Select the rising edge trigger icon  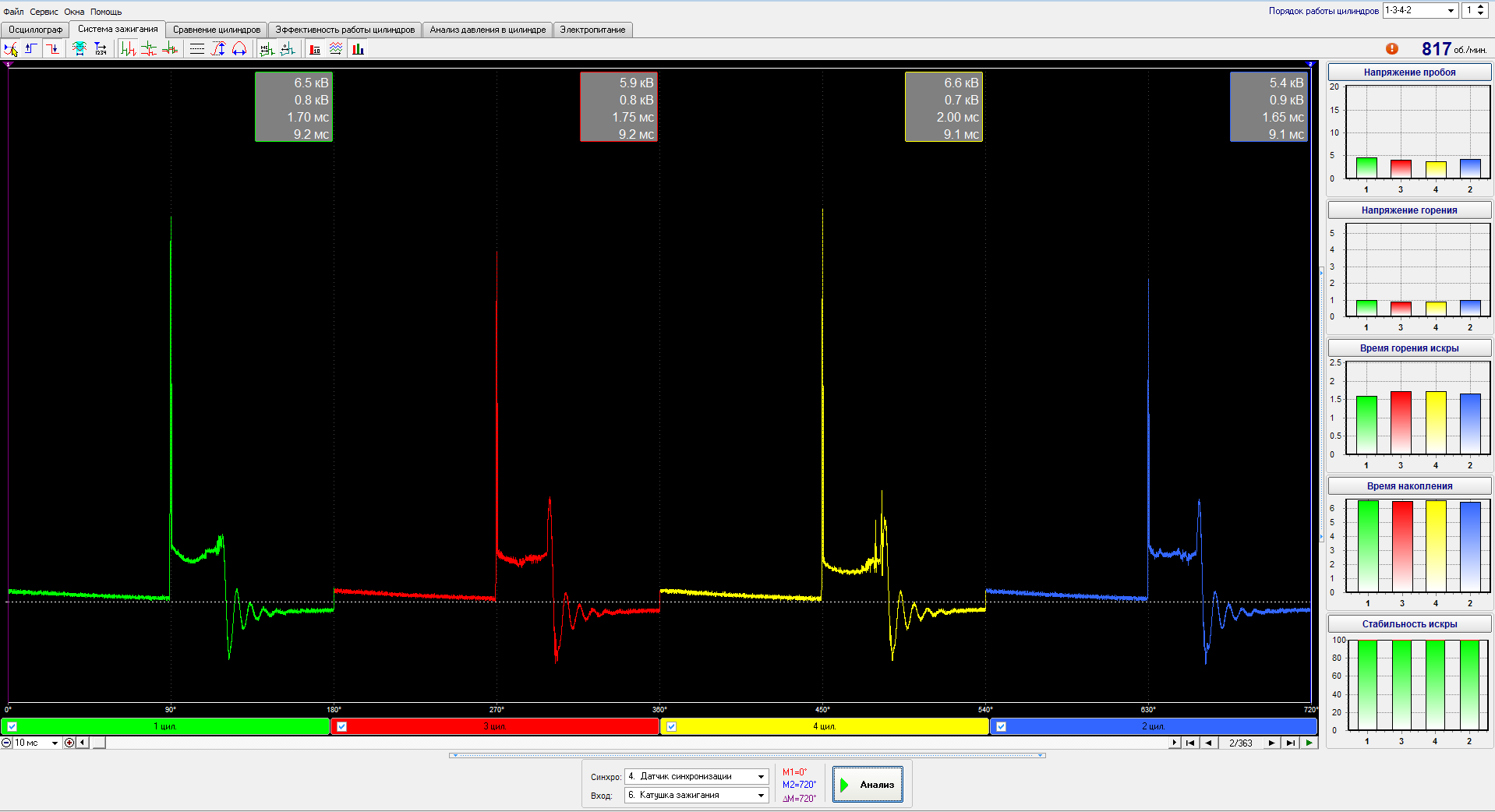click(x=31, y=49)
